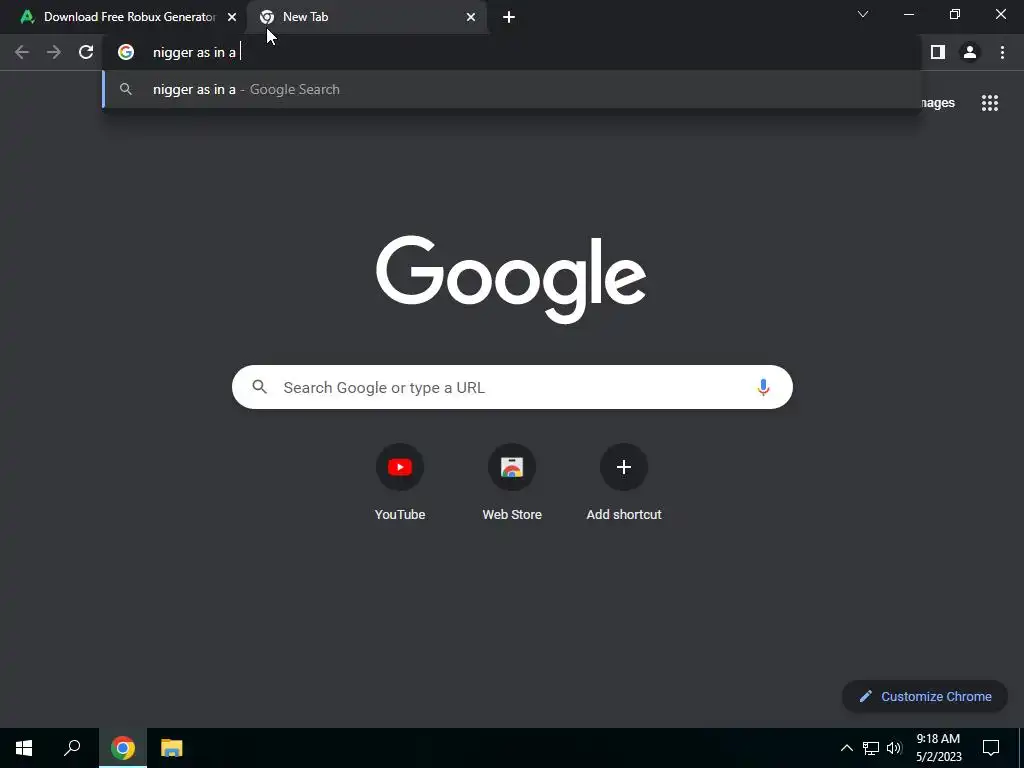Click the magnifier in the Google search box
Viewport: 1024px width, 768px height.
point(259,387)
